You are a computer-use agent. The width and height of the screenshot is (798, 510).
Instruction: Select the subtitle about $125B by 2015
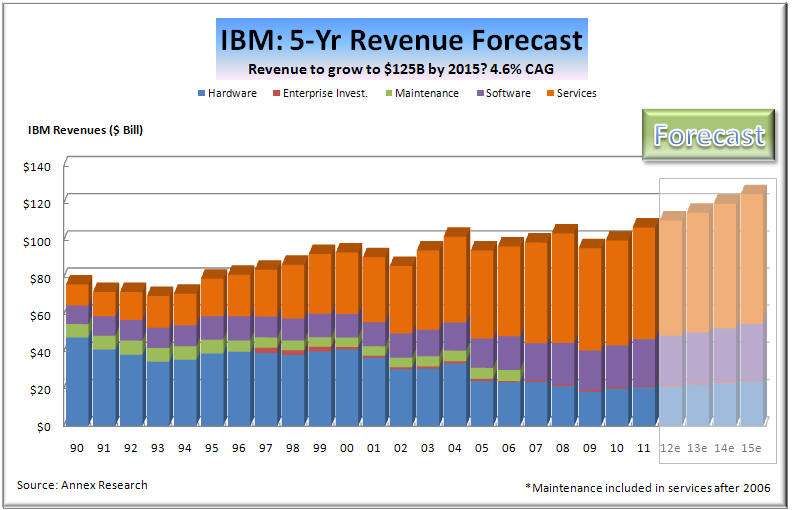click(400, 69)
